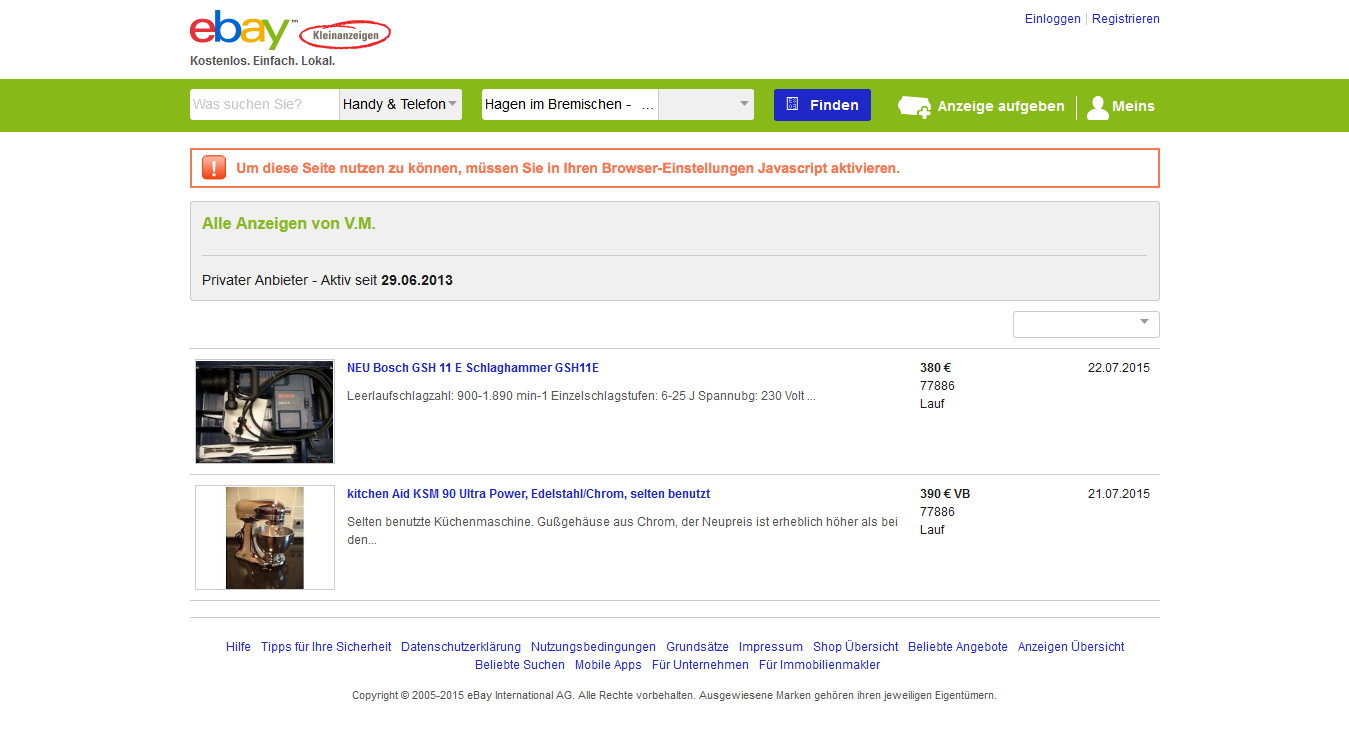Image resolution: width=1349 pixels, height=731 pixels.
Task: Click the date 21.07.2015
Action: point(1119,494)
